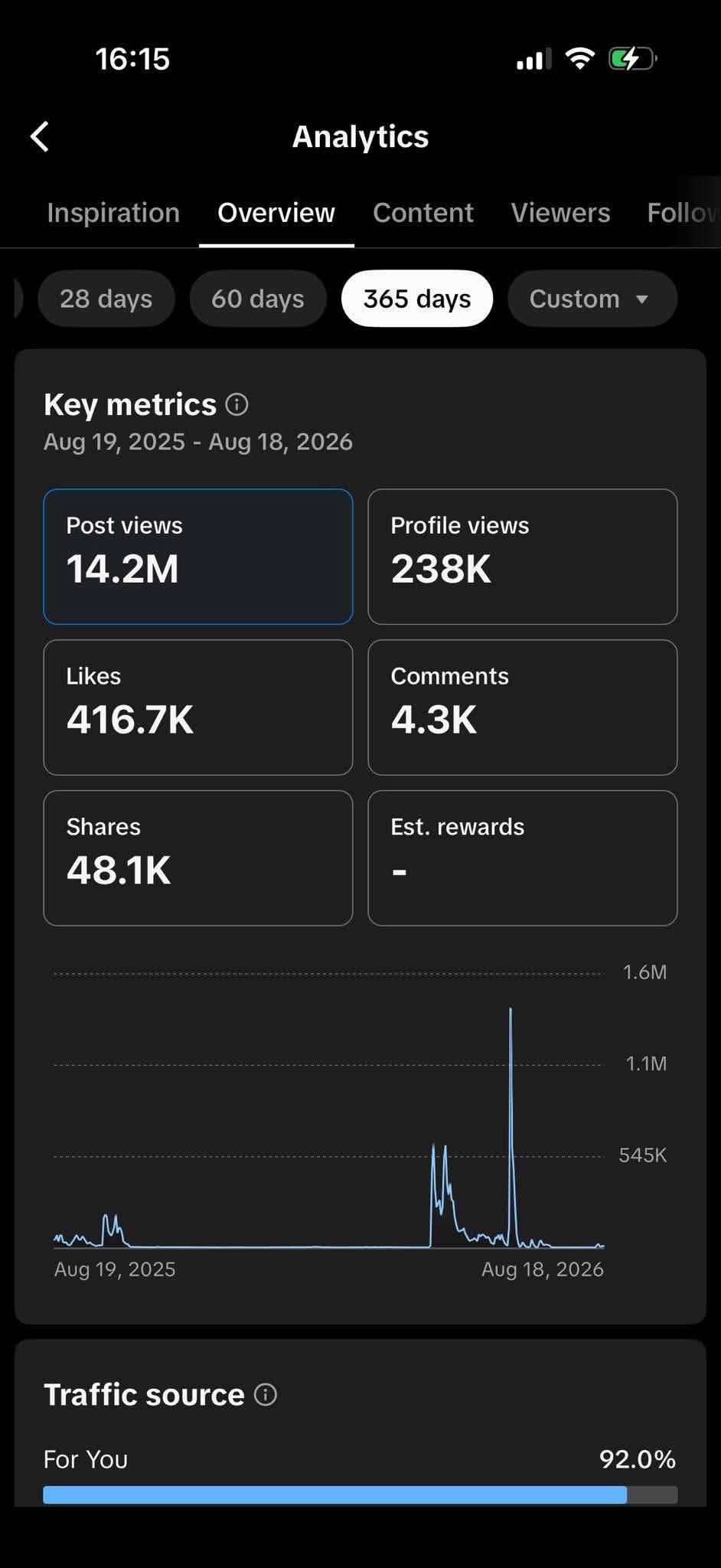The height and width of the screenshot is (1568, 721).
Task: Expand the Custom date dropdown
Action: tap(592, 299)
